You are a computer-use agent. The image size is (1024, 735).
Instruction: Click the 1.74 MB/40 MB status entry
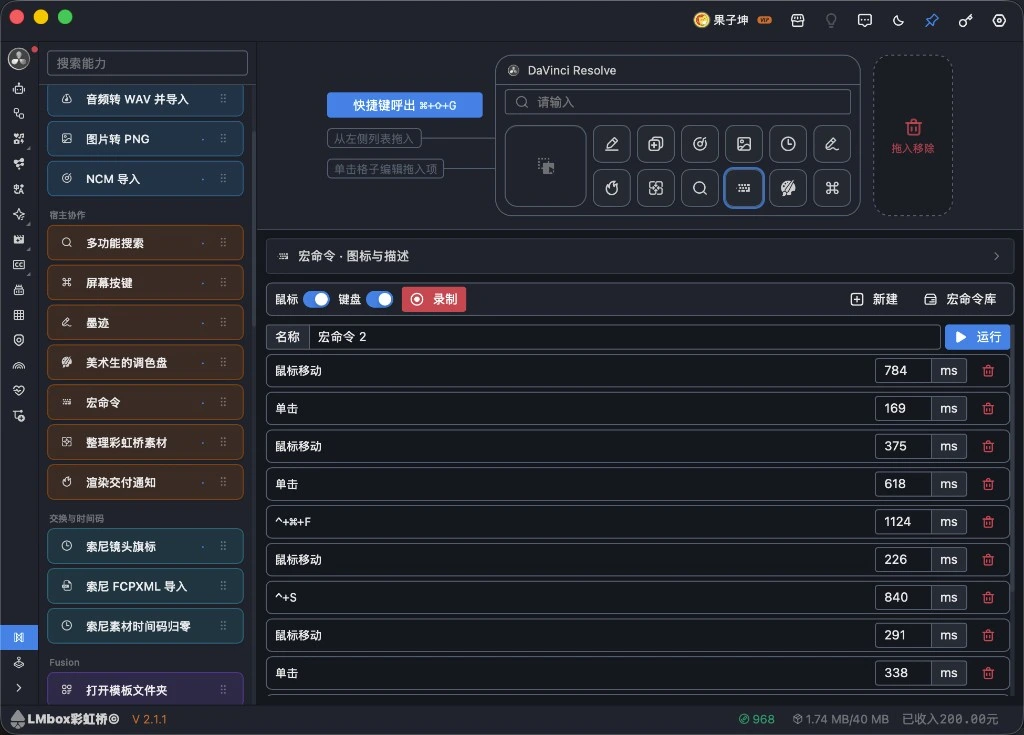click(x=840, y=719)
